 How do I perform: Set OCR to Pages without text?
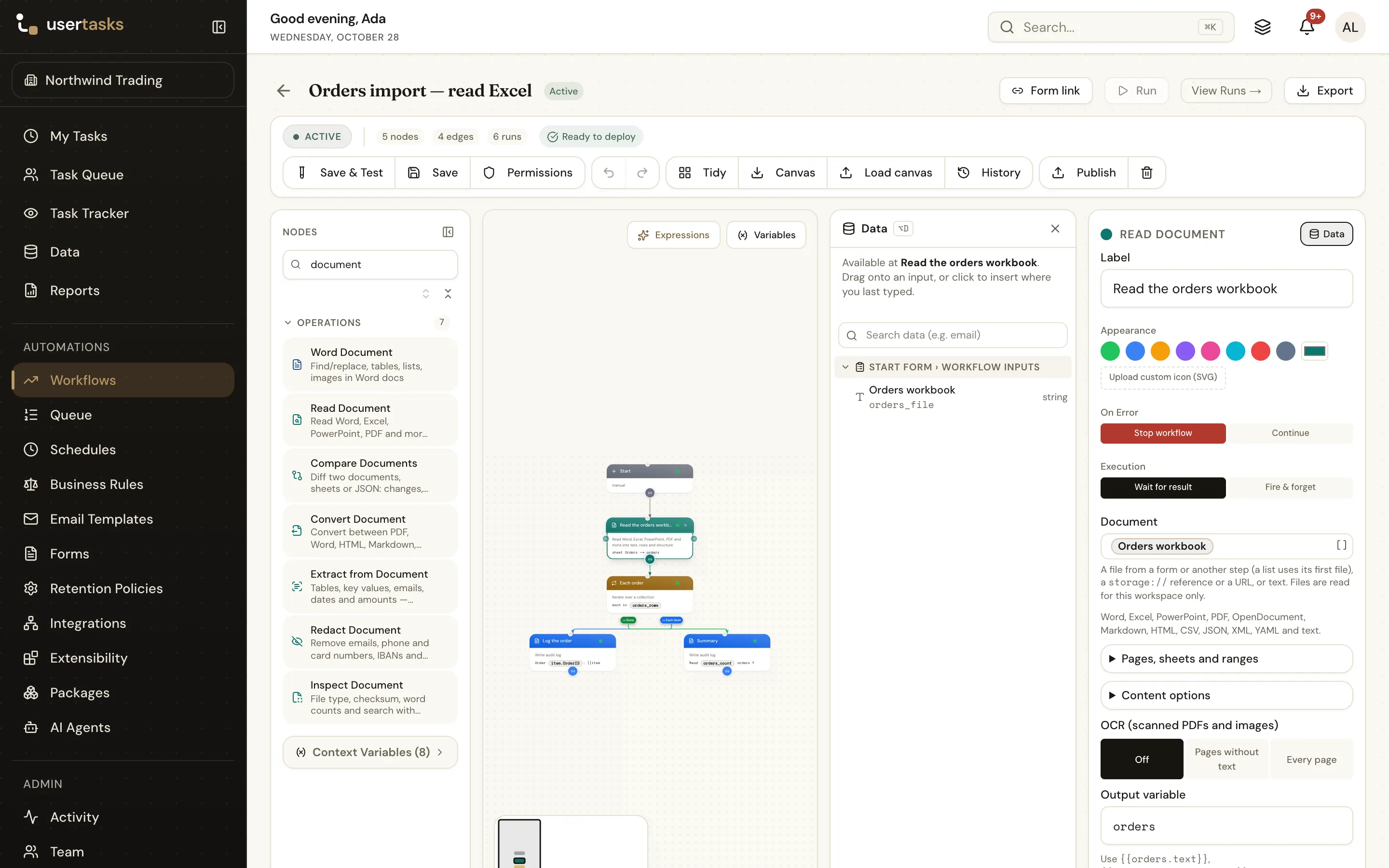point(1226,759)
